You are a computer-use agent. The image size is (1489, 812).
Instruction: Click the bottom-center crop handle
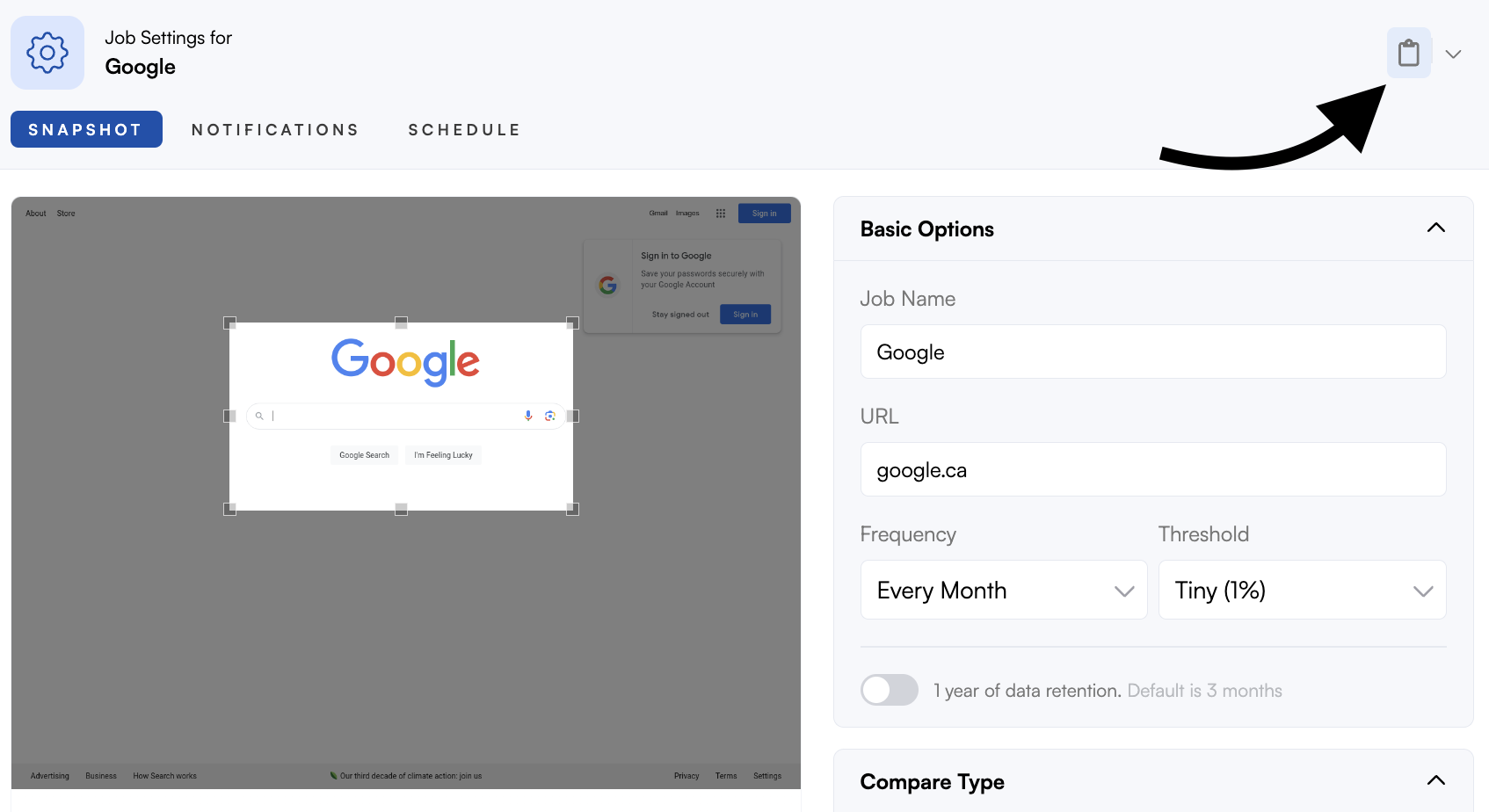tap(401, 509)
